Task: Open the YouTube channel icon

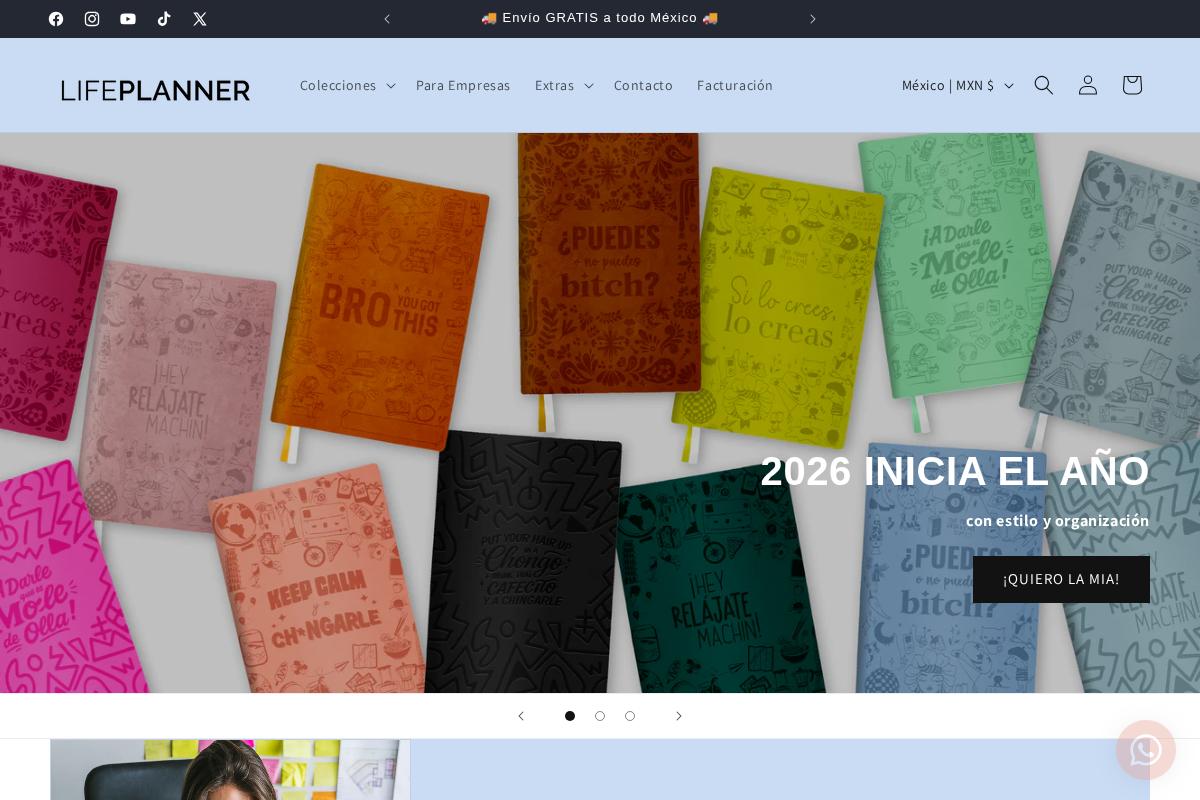Action: point(128,18)
